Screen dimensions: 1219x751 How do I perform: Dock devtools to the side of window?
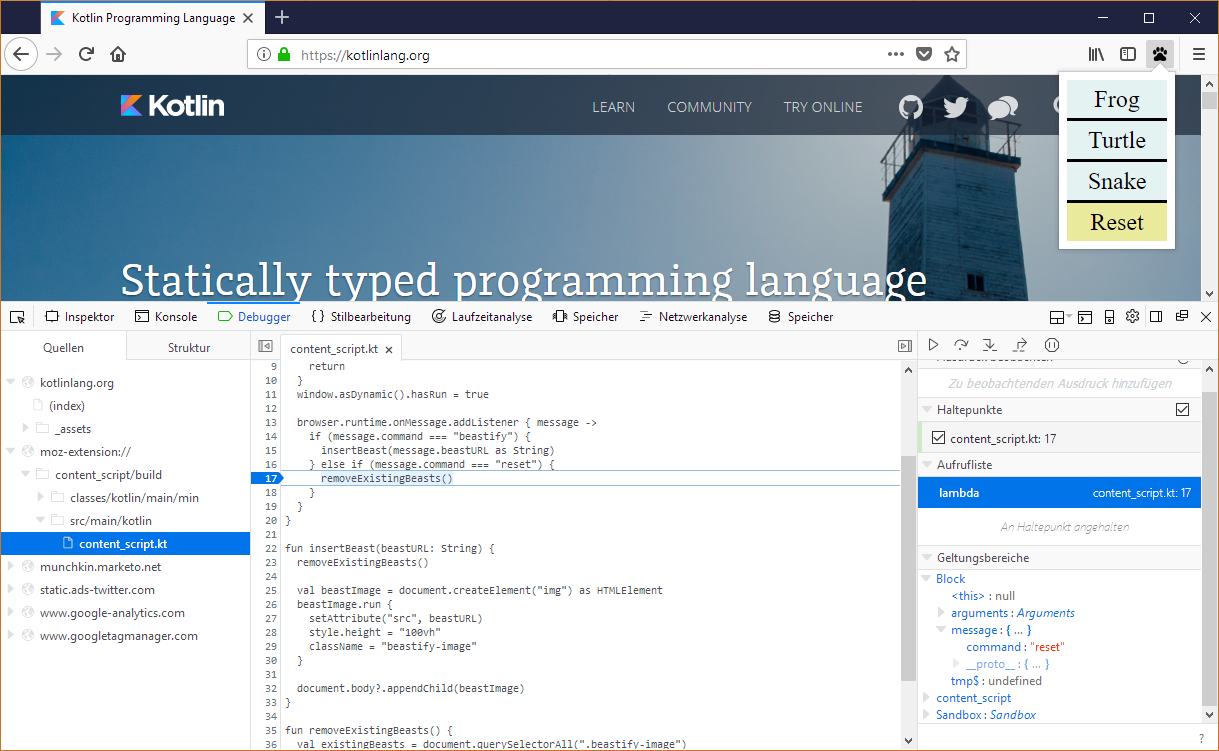[1156, 317]
